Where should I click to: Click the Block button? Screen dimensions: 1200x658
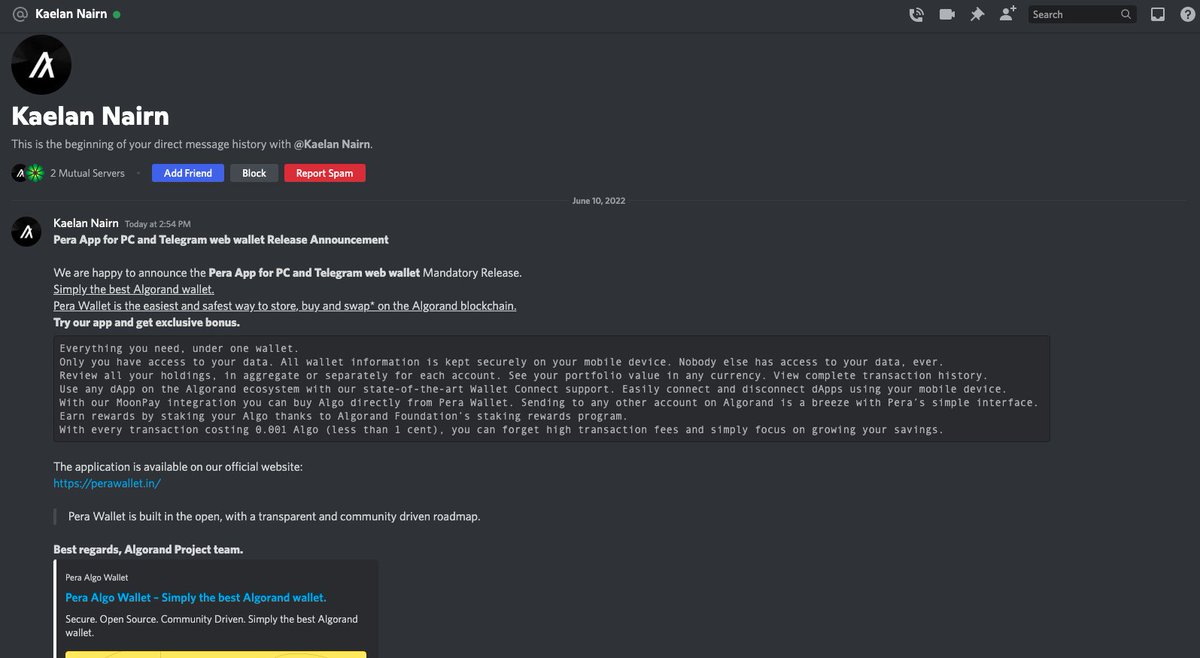254,173
